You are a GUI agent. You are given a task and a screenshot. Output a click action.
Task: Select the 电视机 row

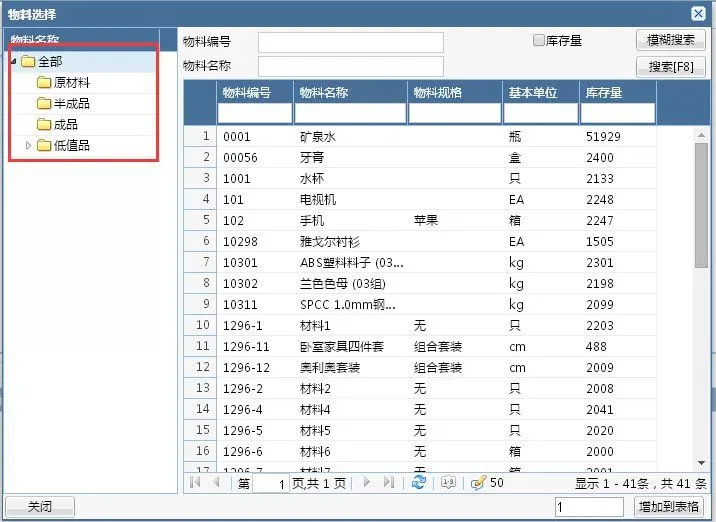point(420,199)
